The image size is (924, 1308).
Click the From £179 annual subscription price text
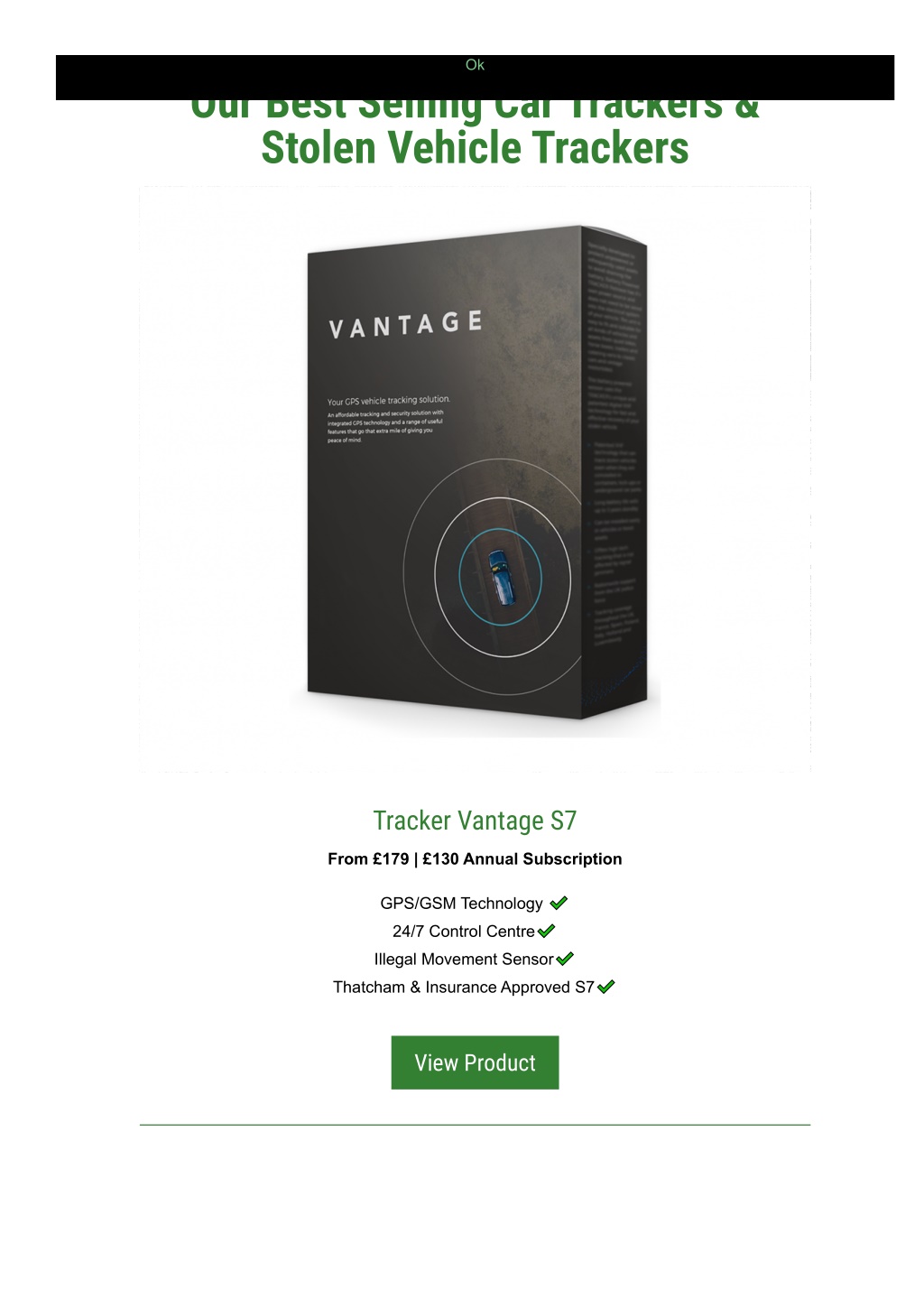pyautogui.click(x=475, y=859)
